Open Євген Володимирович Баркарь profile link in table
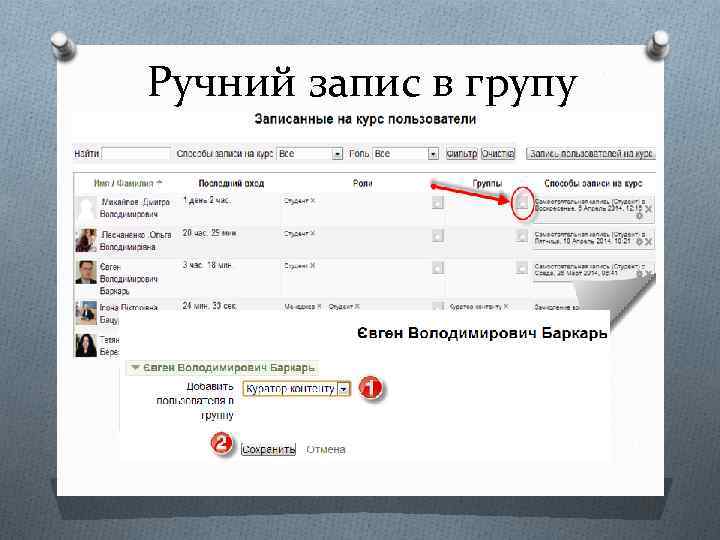Image resolution: width=720 pixels, height=540 pixels. [x=129, y=279]
